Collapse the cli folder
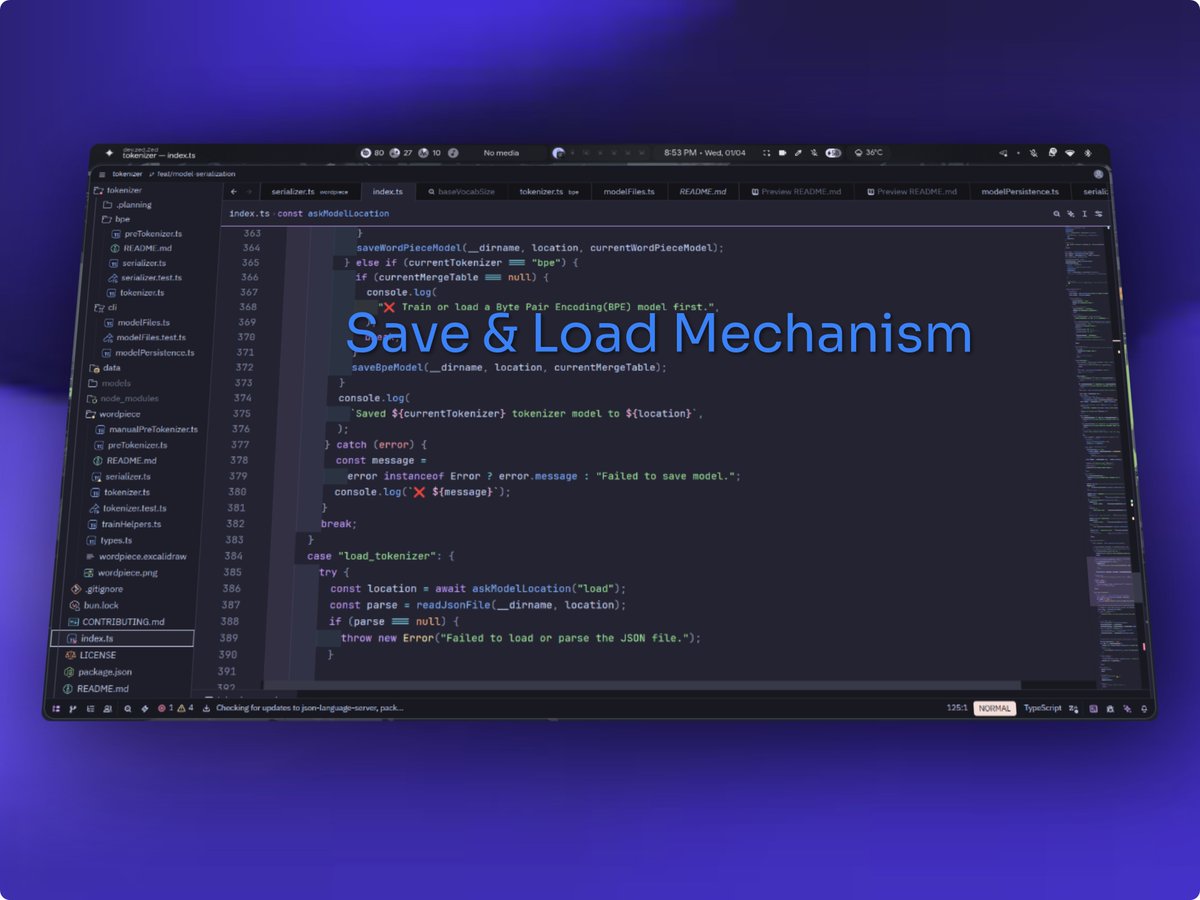Screen dimensions: 1200x900 click(x=106, y=308)
